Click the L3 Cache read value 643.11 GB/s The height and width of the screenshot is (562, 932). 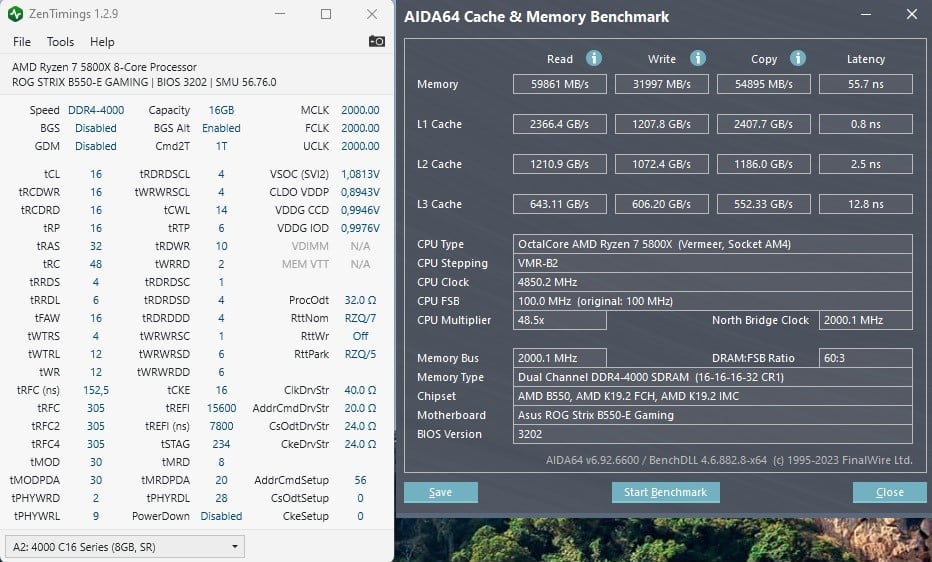560,204
